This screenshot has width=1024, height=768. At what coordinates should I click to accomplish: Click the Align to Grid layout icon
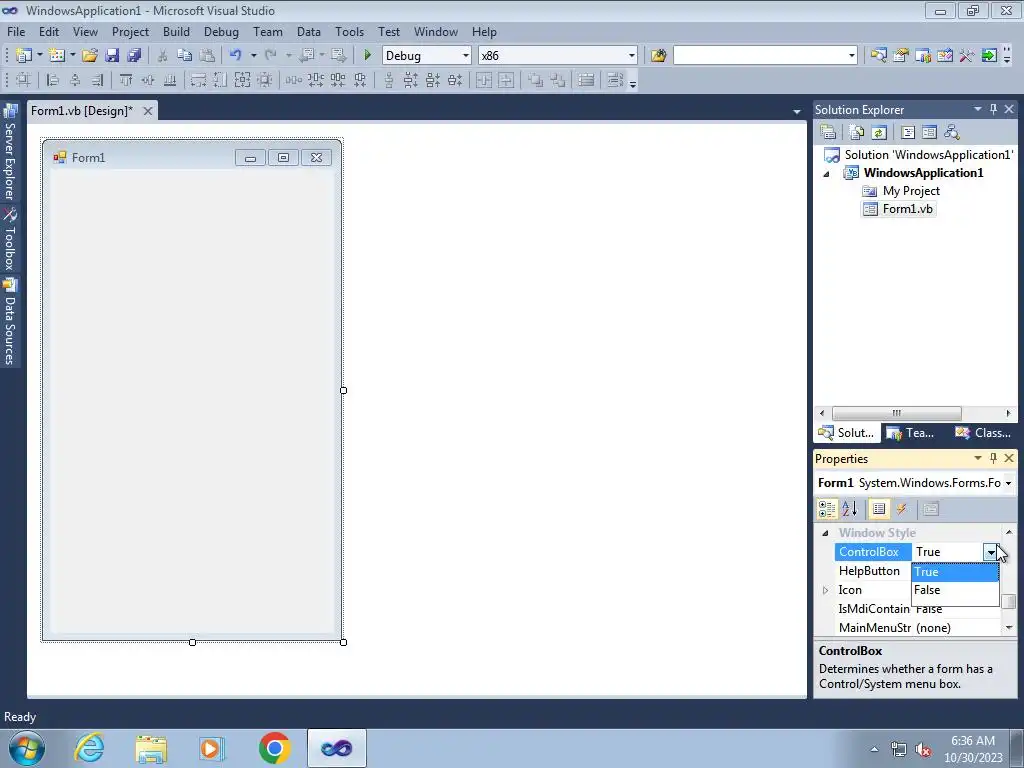tap(23, 80)
